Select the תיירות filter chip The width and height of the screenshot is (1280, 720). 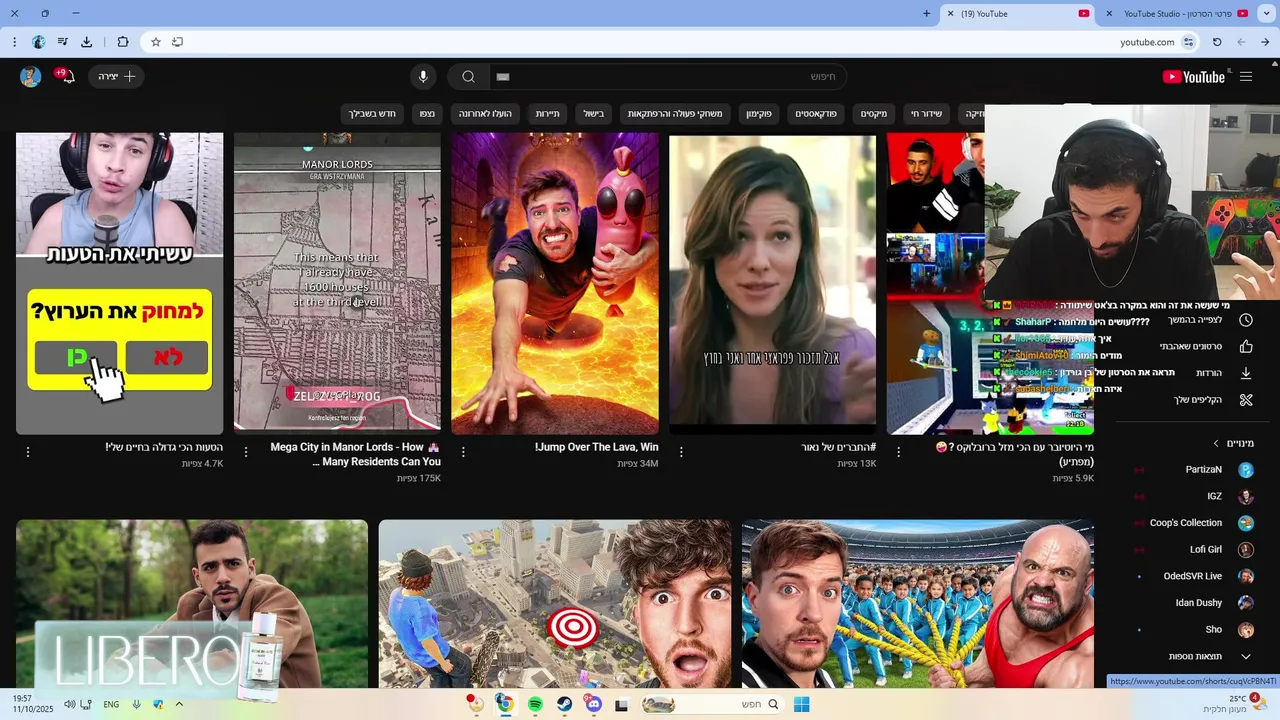[x=547, y=114]
